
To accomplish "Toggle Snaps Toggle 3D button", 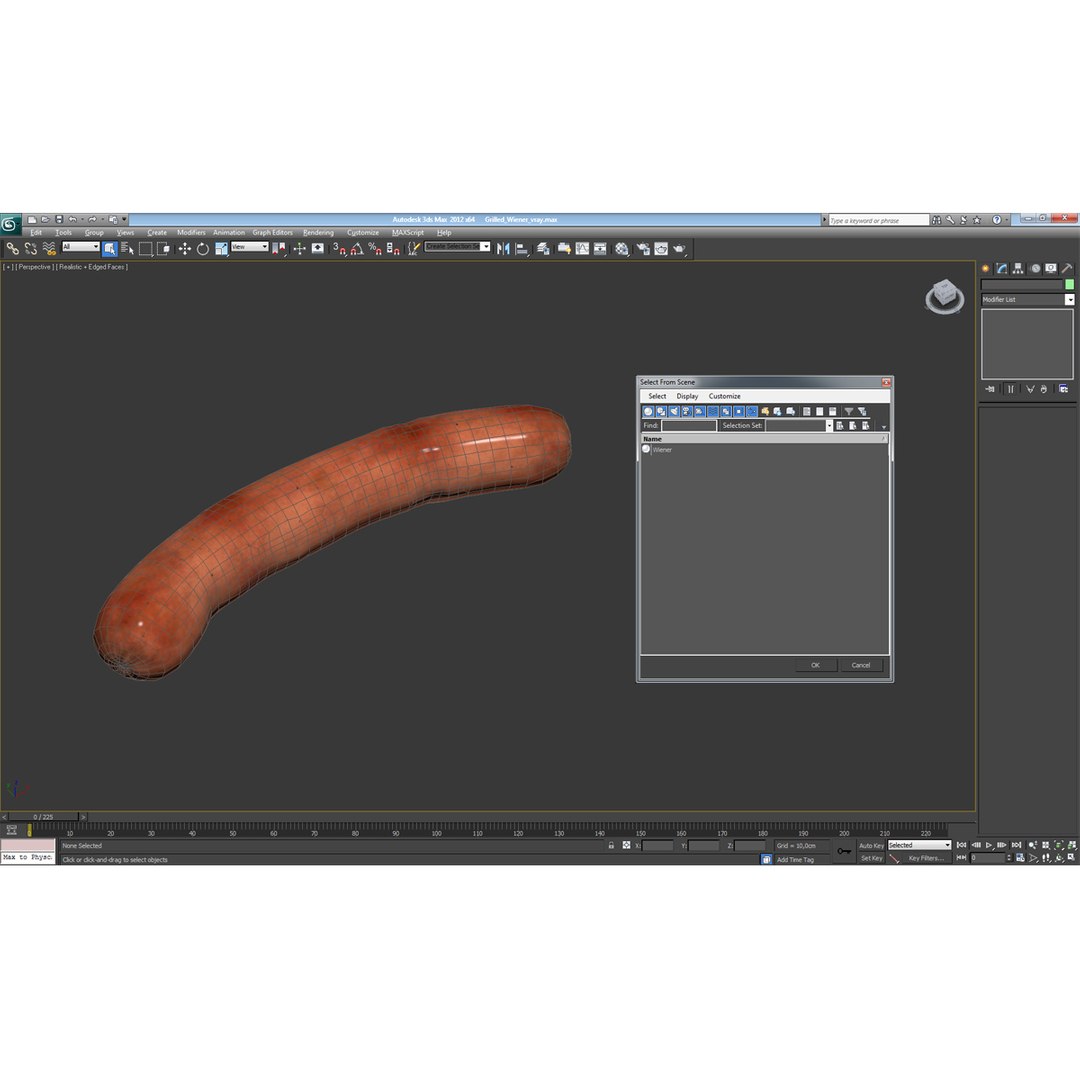I will [339, 249].
